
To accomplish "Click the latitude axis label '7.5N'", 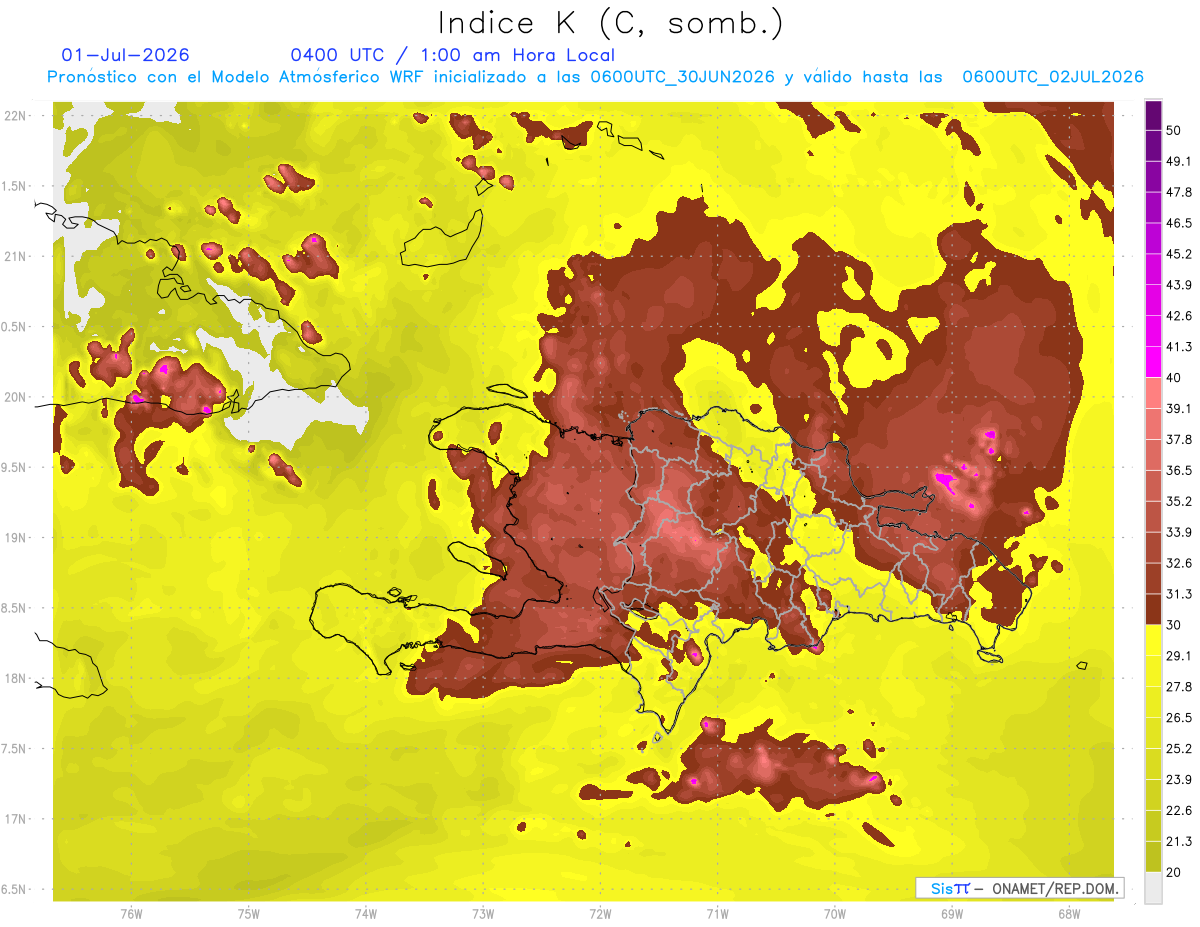I will [x=15, y=749].
